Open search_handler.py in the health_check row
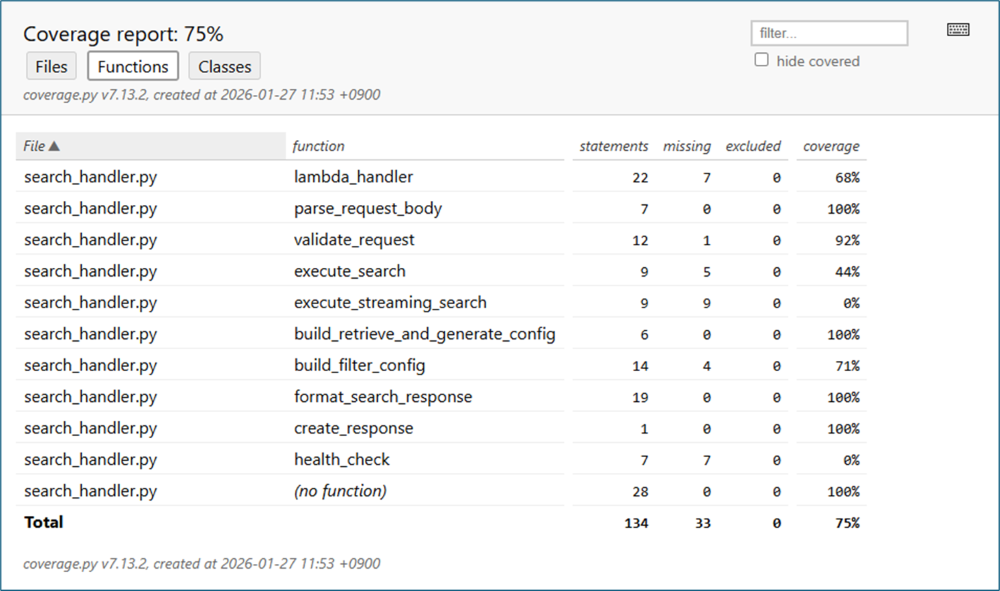 (90, 460)
